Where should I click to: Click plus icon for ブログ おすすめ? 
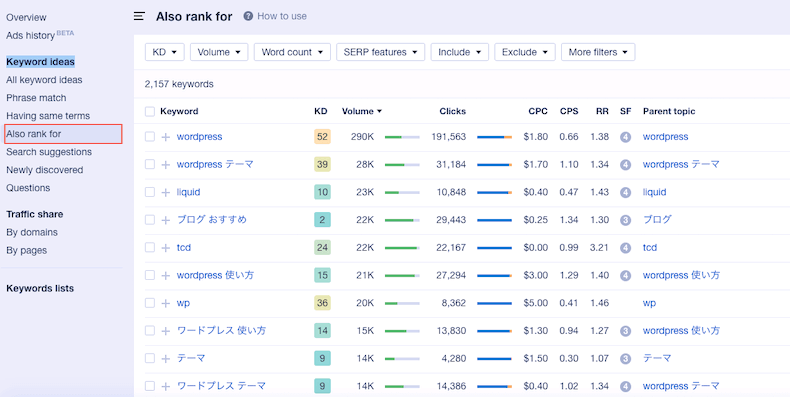point(165,220)
